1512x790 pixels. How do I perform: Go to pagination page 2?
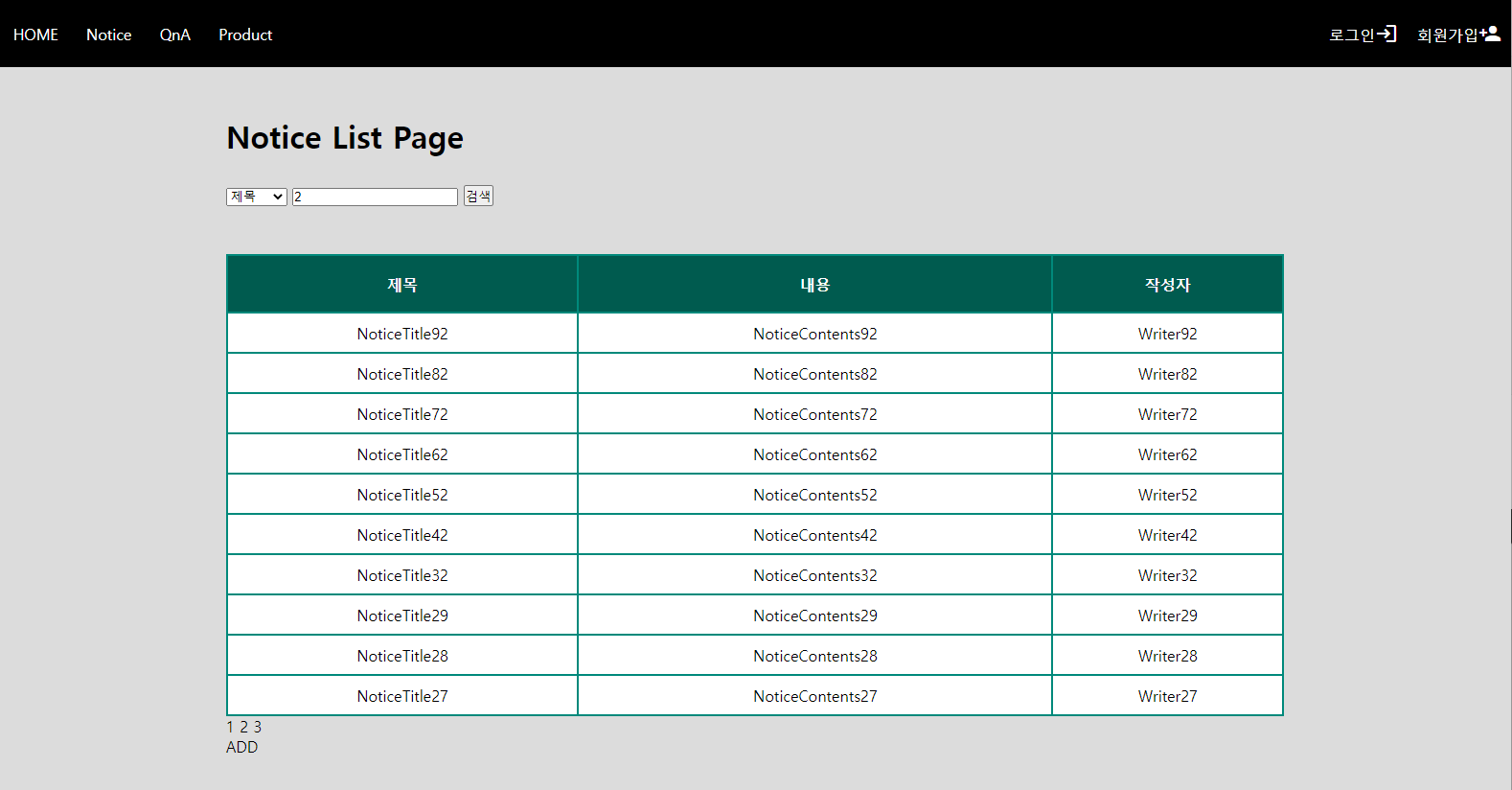243,727
